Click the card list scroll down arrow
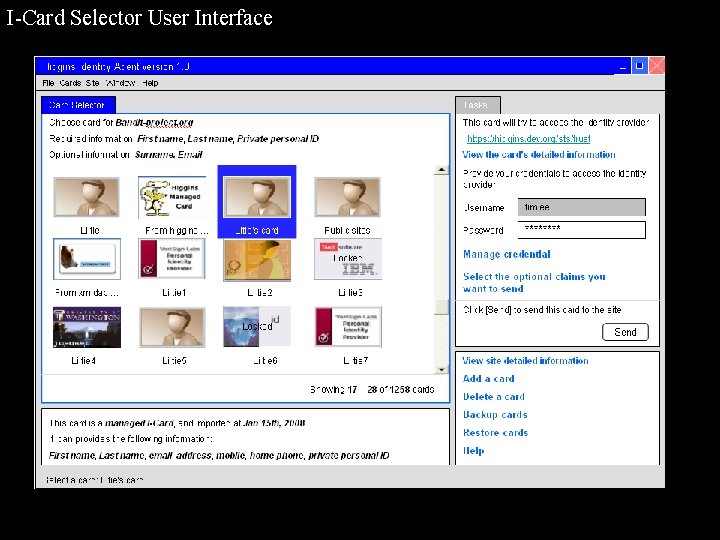 [441, 370]
